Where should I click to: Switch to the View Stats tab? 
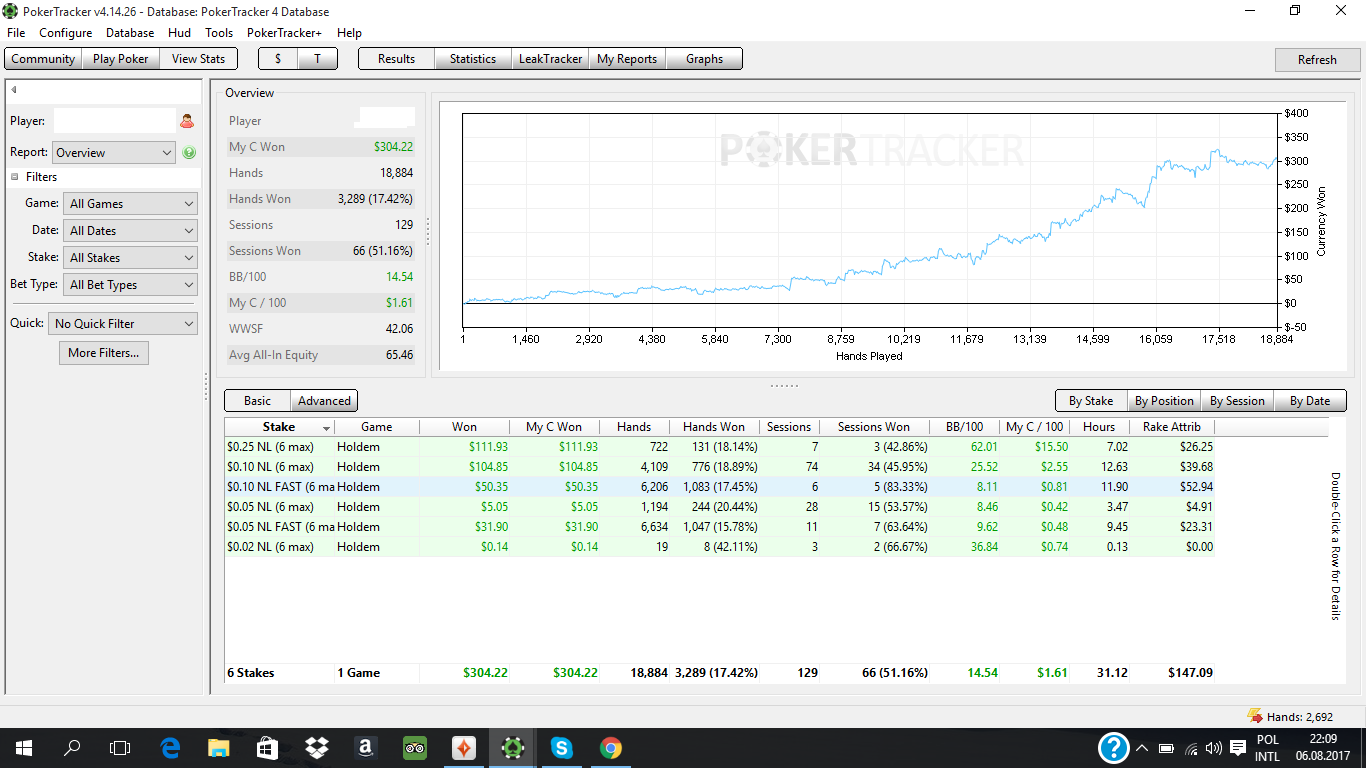198,59
